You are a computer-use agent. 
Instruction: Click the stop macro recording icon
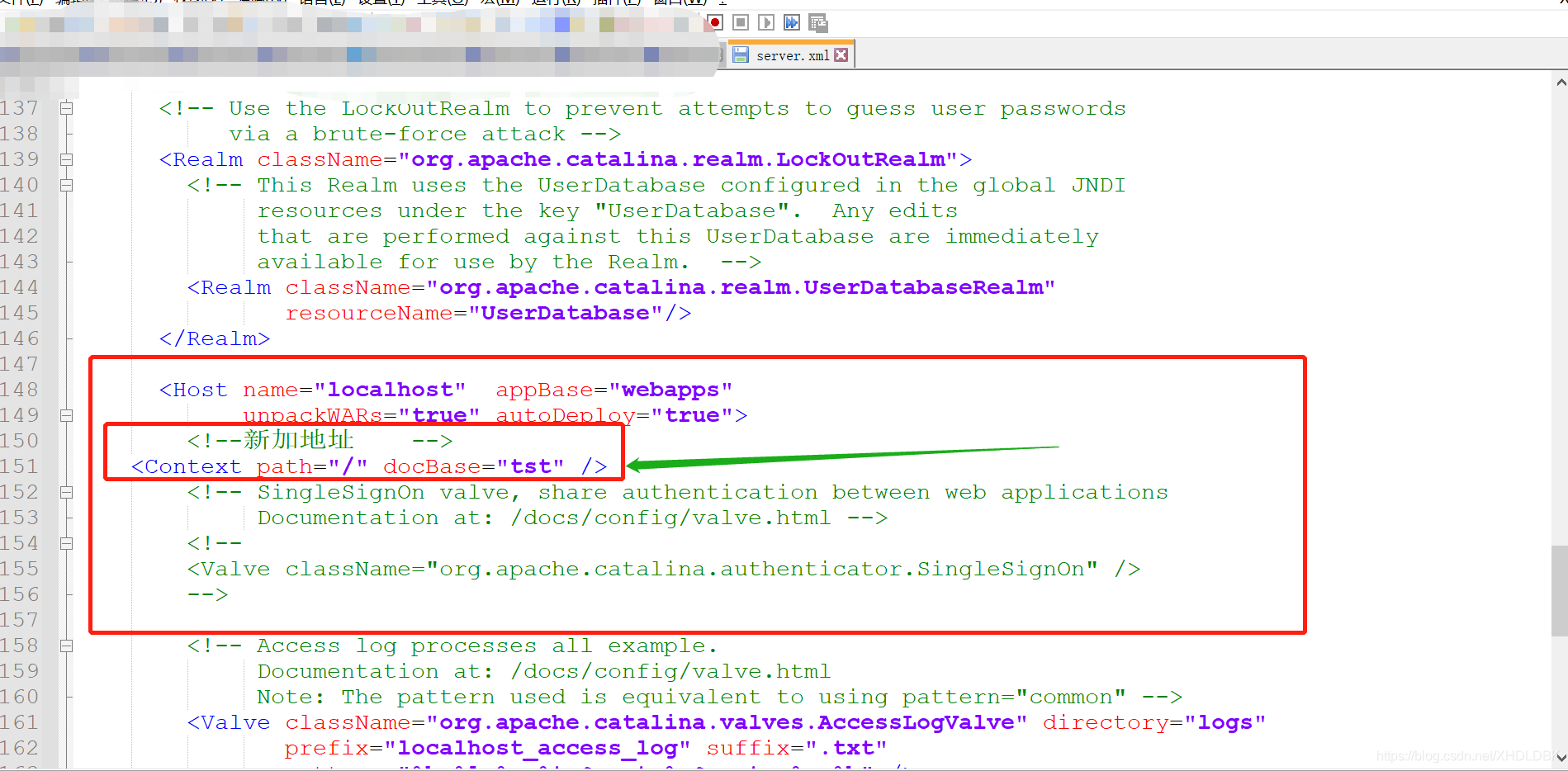click(741, 22)
